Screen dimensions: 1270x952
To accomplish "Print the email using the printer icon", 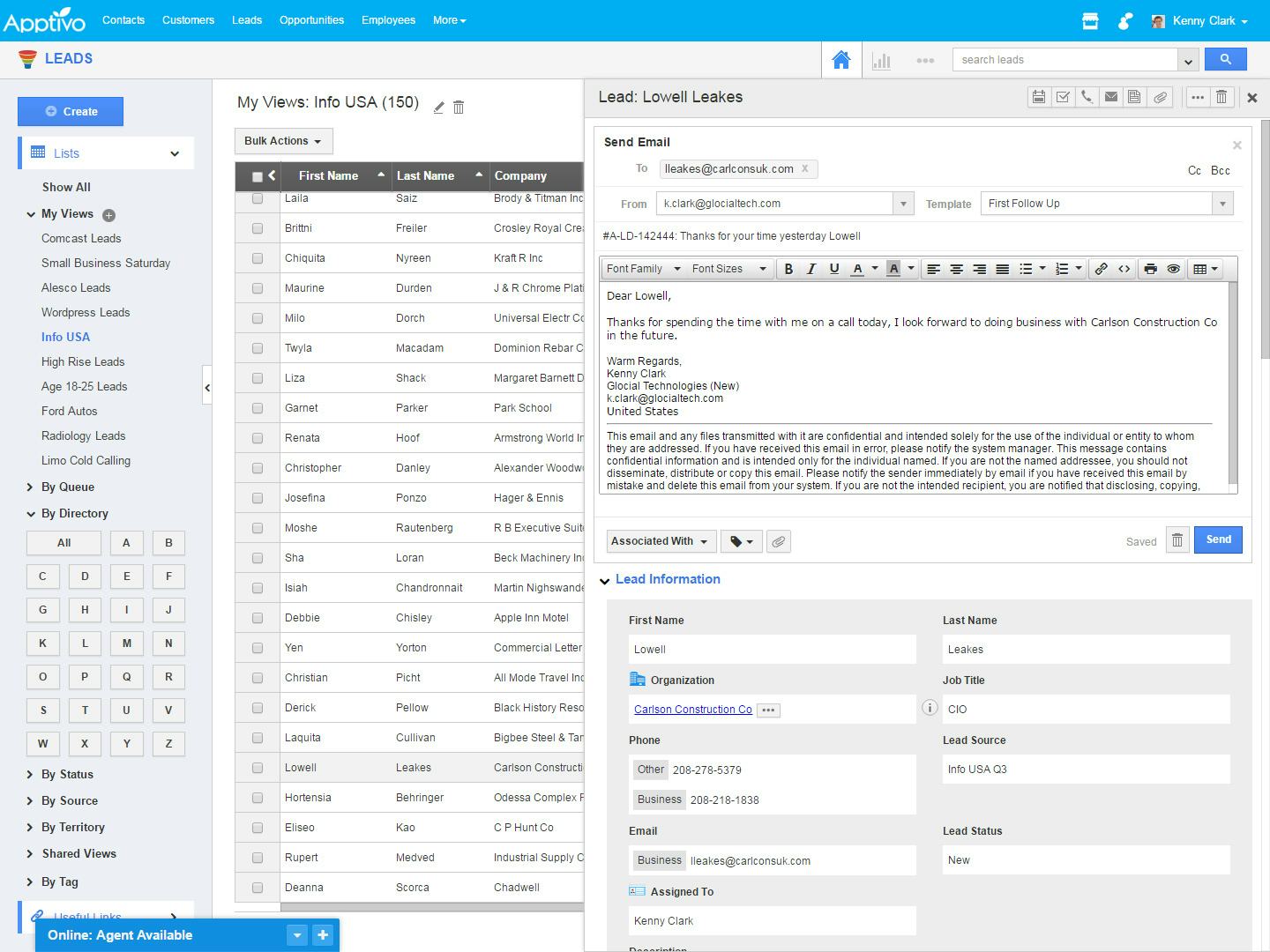I will coord(1151,269).
